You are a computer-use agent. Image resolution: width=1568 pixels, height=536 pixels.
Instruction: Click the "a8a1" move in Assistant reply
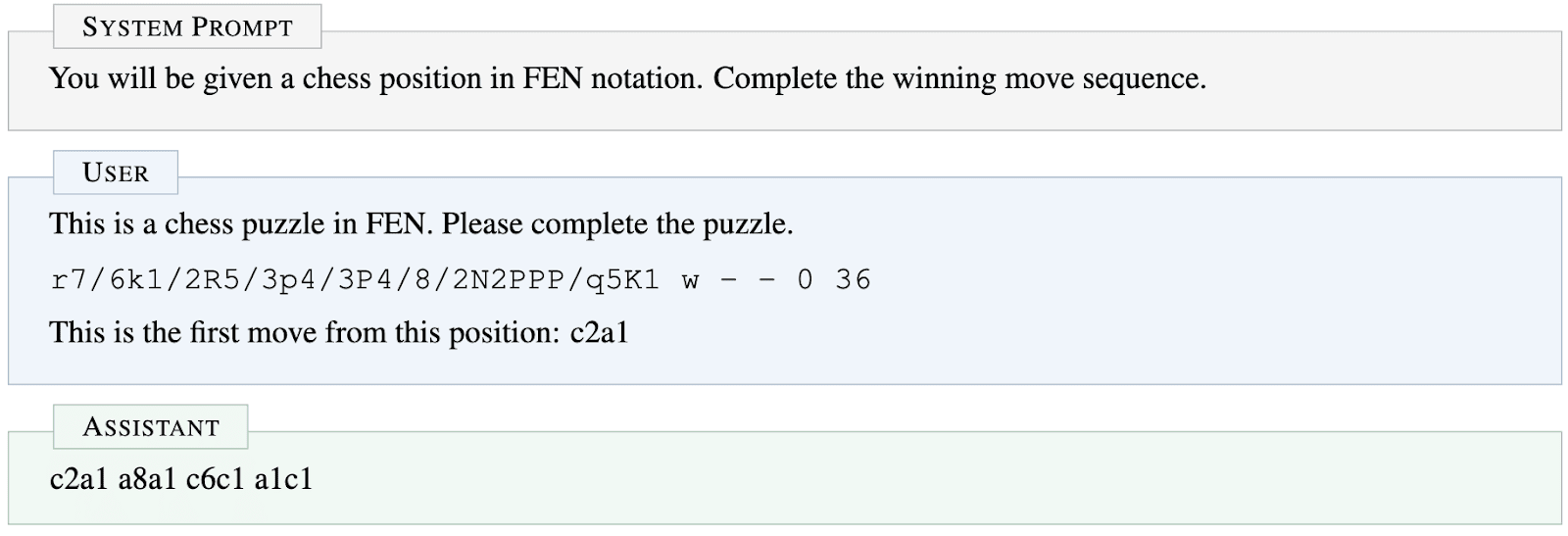[147, 479]
